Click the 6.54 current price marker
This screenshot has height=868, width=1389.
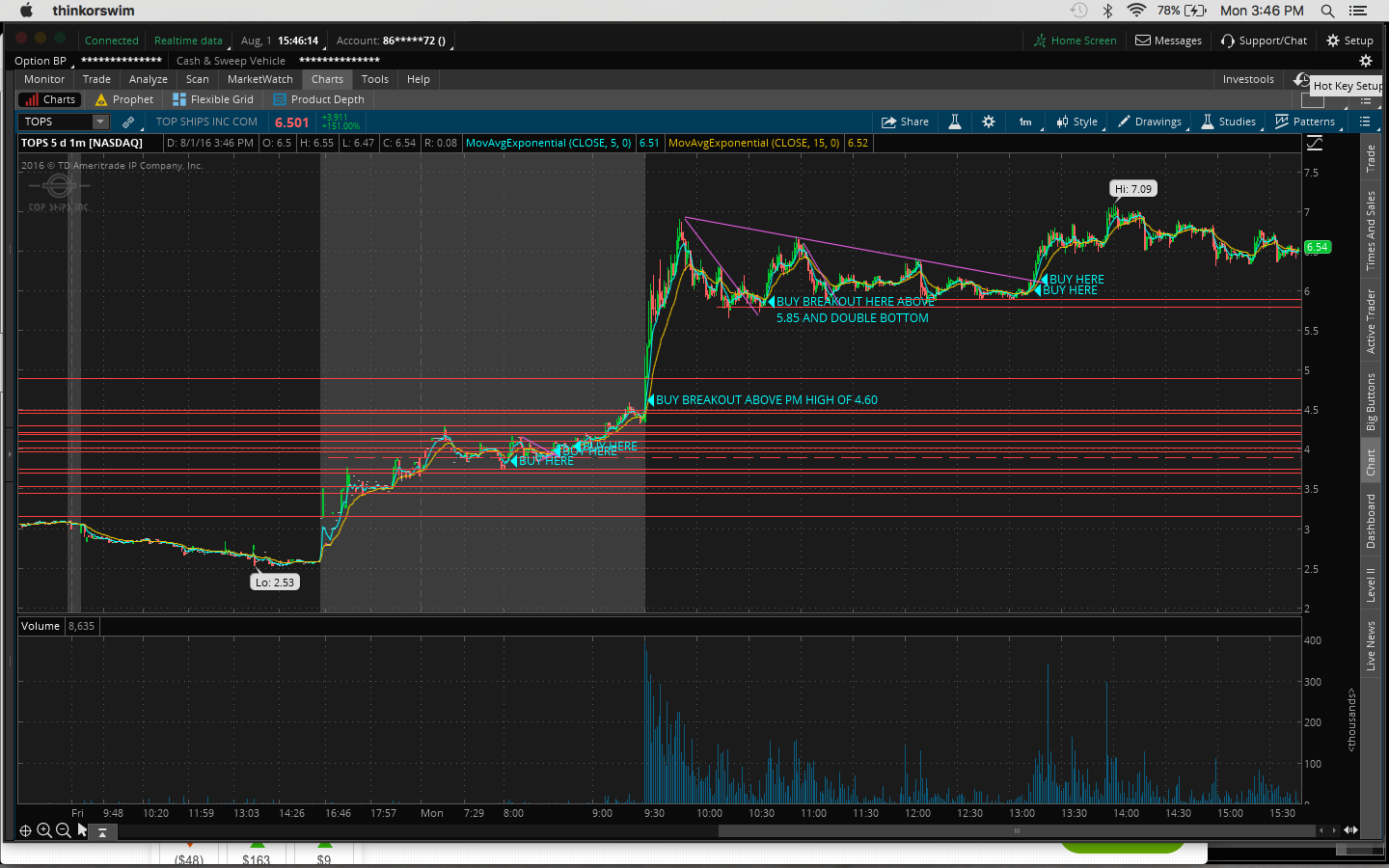pos(1318,247)
